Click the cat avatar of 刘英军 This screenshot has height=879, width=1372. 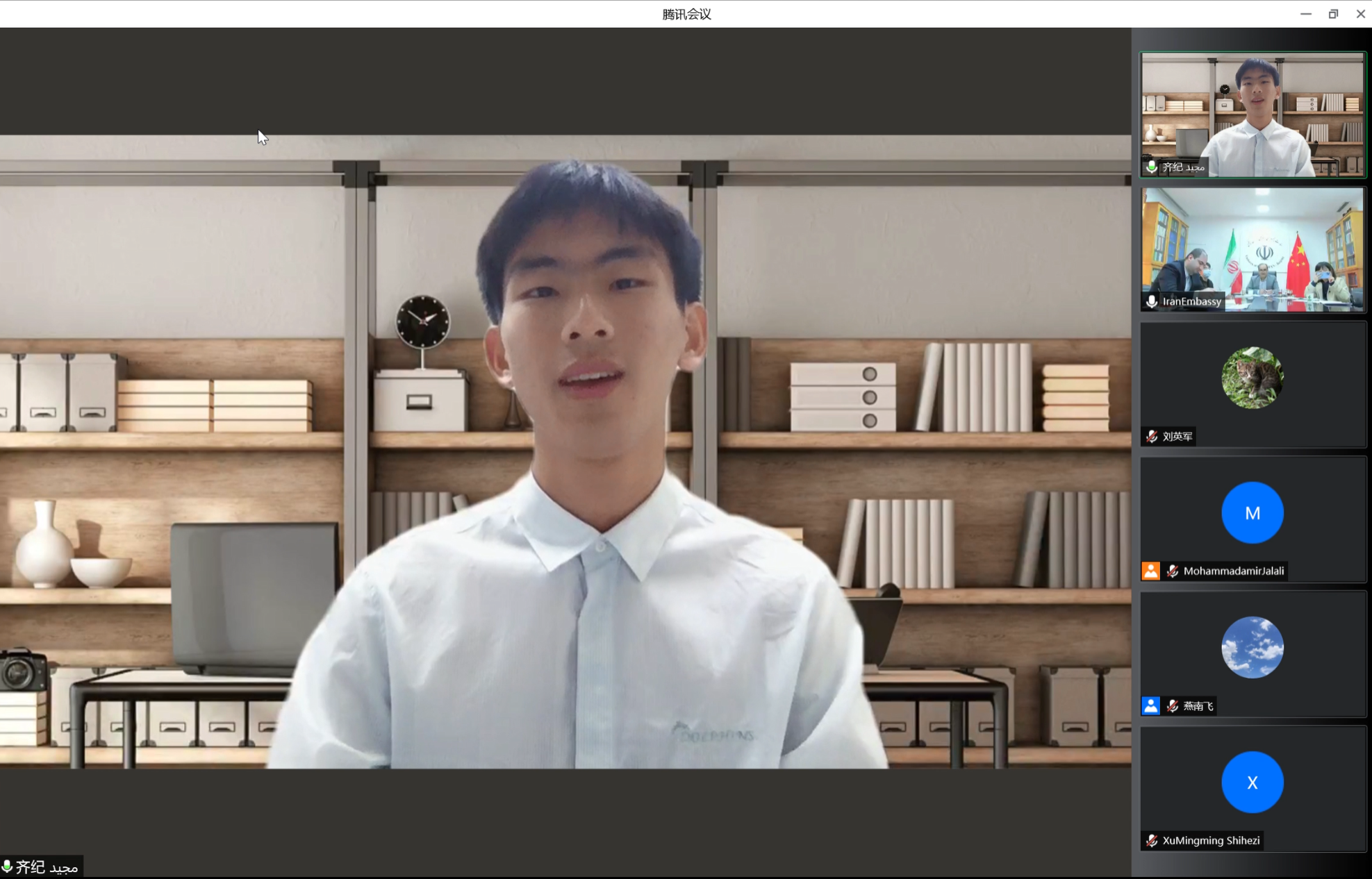[1252, 378]
